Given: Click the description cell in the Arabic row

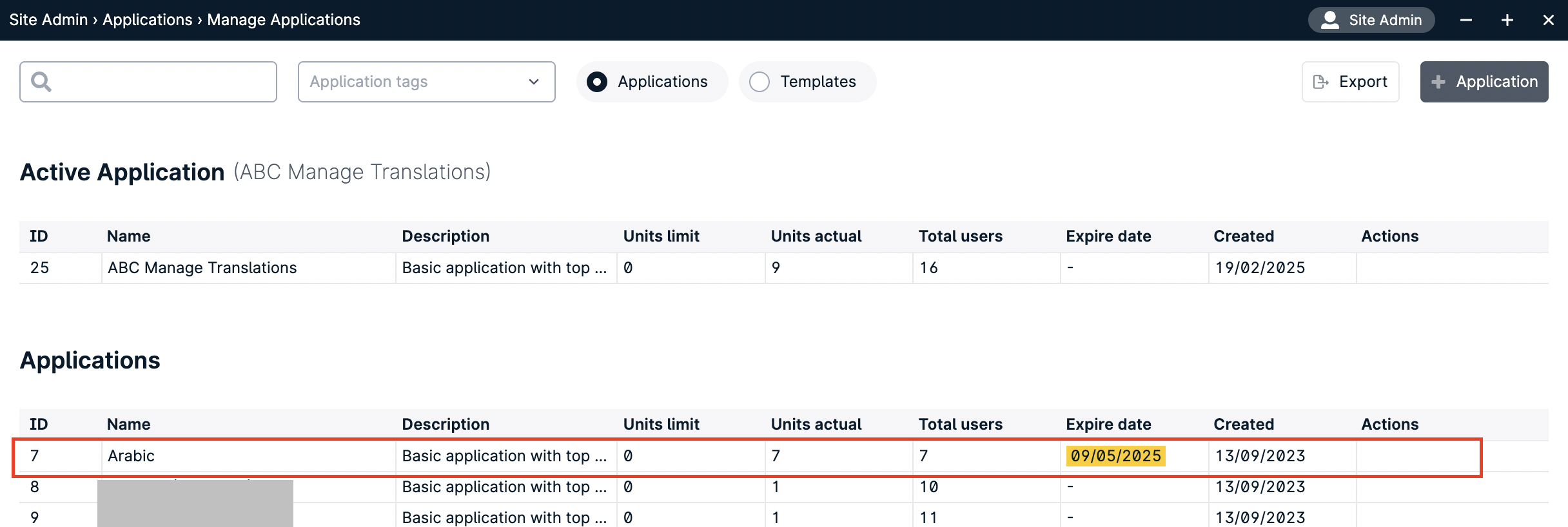Looking at the screenshot, I should 505,455.
